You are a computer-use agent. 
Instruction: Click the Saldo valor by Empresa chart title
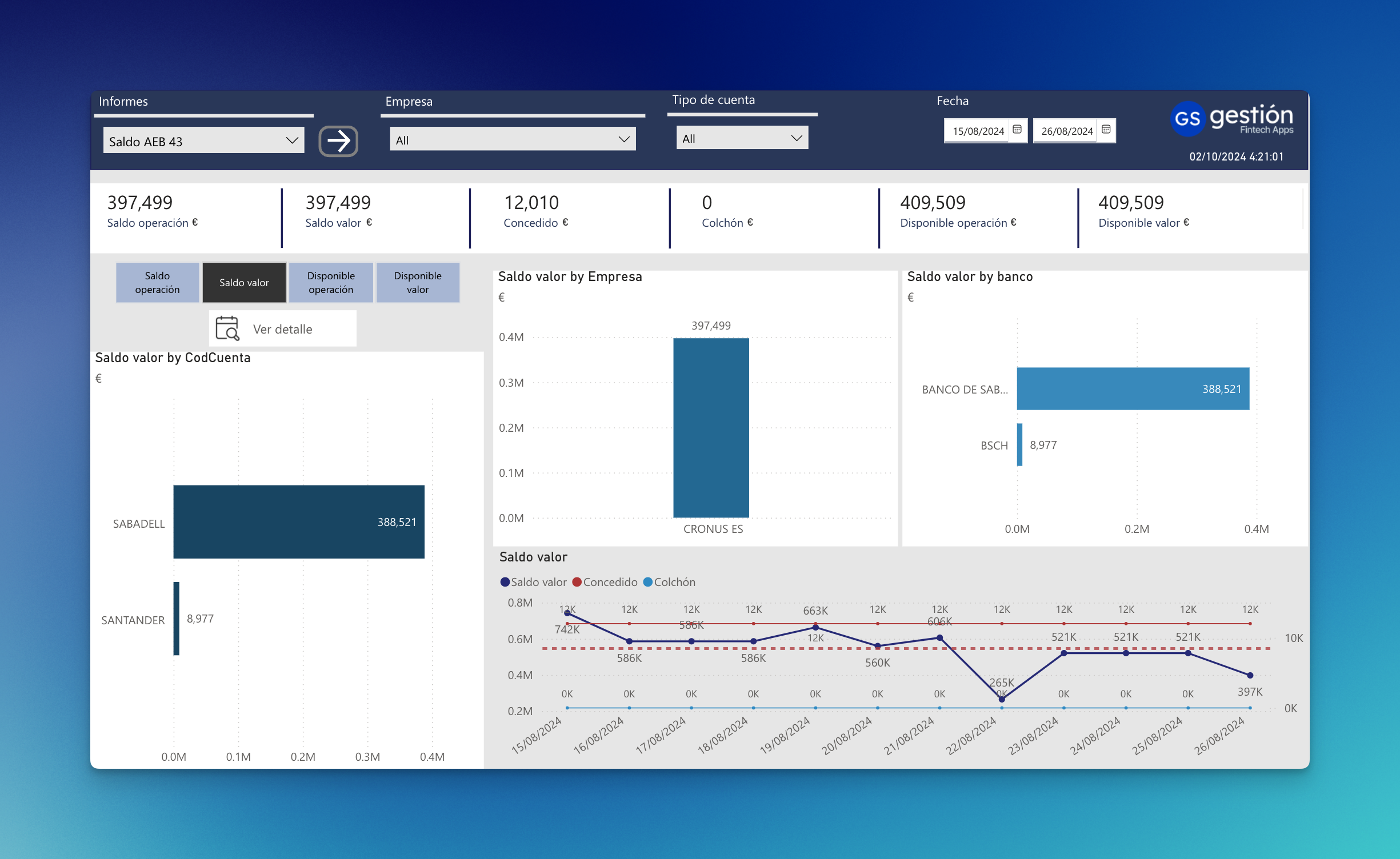tap(570, 276)
